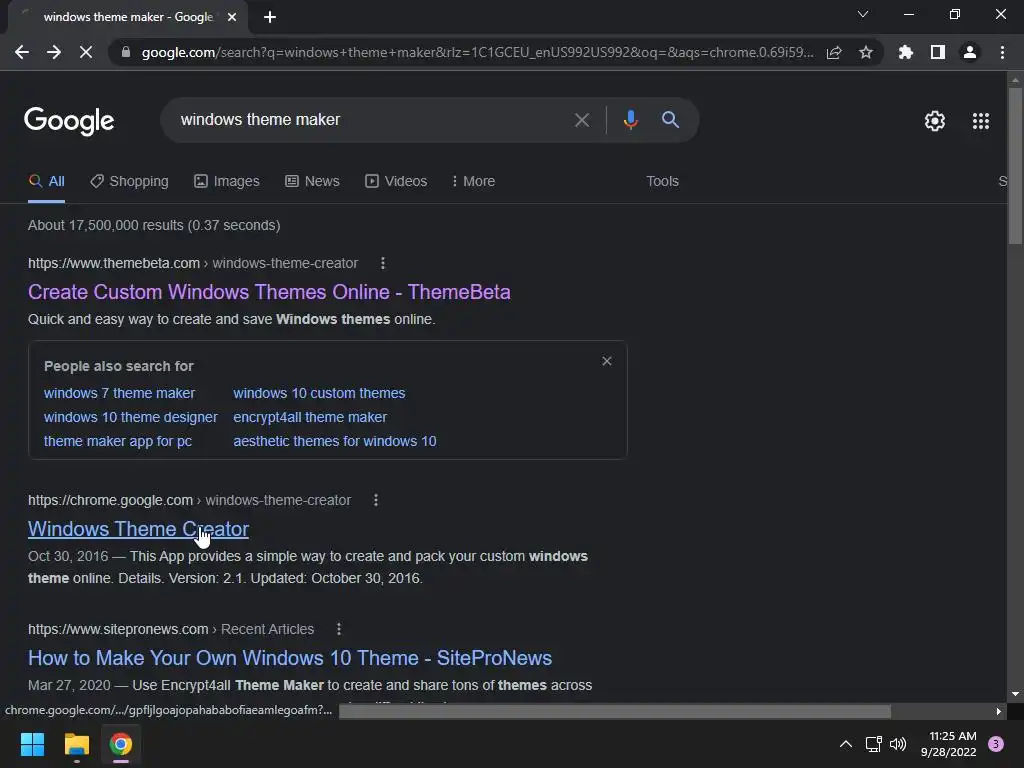Screen dimensions: 1024x768
Task: Share this page icon in address bar
Action: (834, 52)
